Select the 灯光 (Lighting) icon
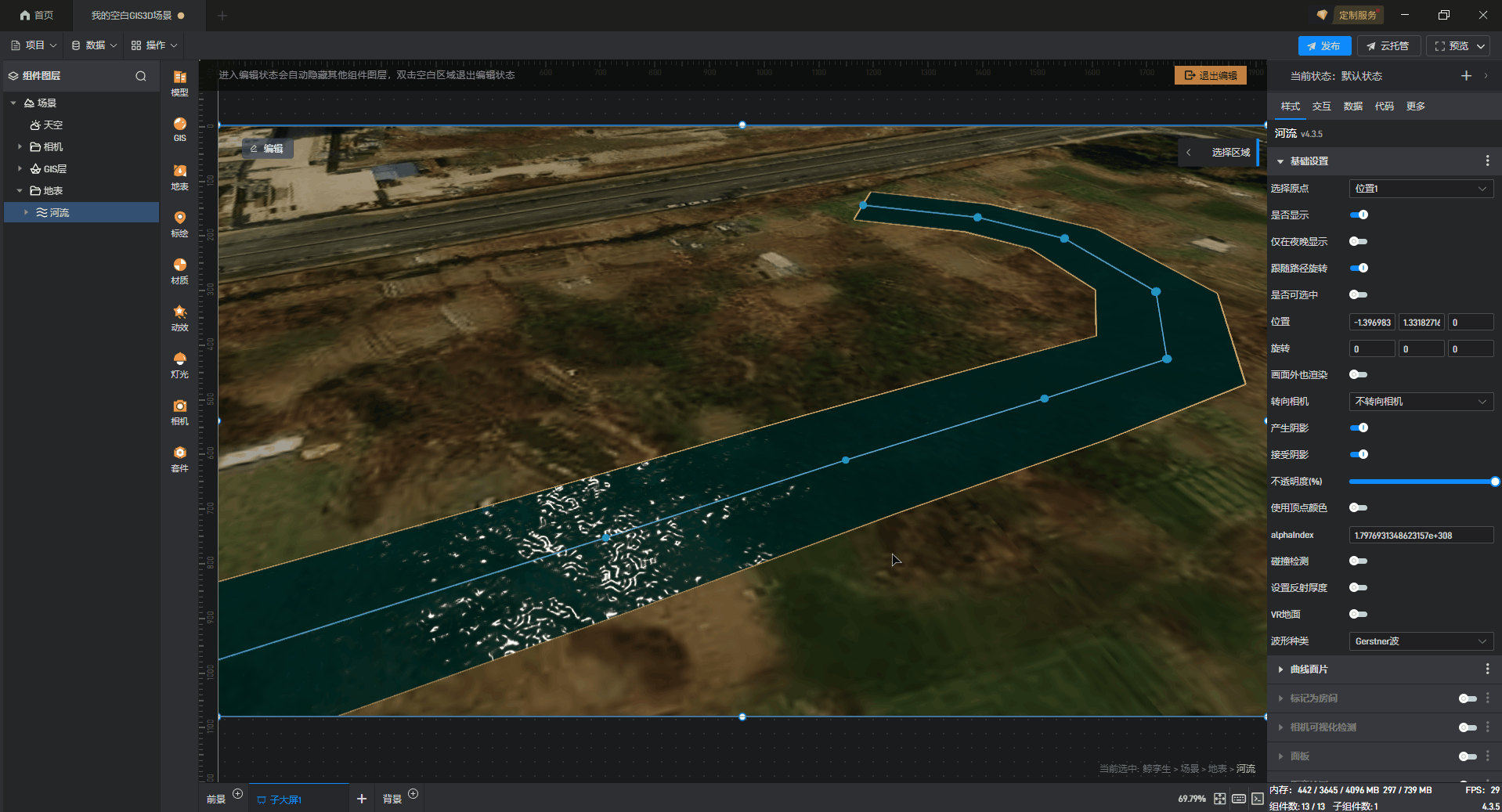 tap(179, 365)
